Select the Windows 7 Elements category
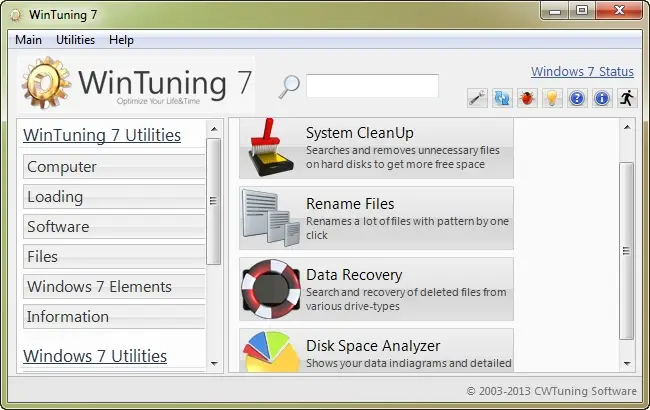This screenshot has width=650, height=410. tap(114, 286)
